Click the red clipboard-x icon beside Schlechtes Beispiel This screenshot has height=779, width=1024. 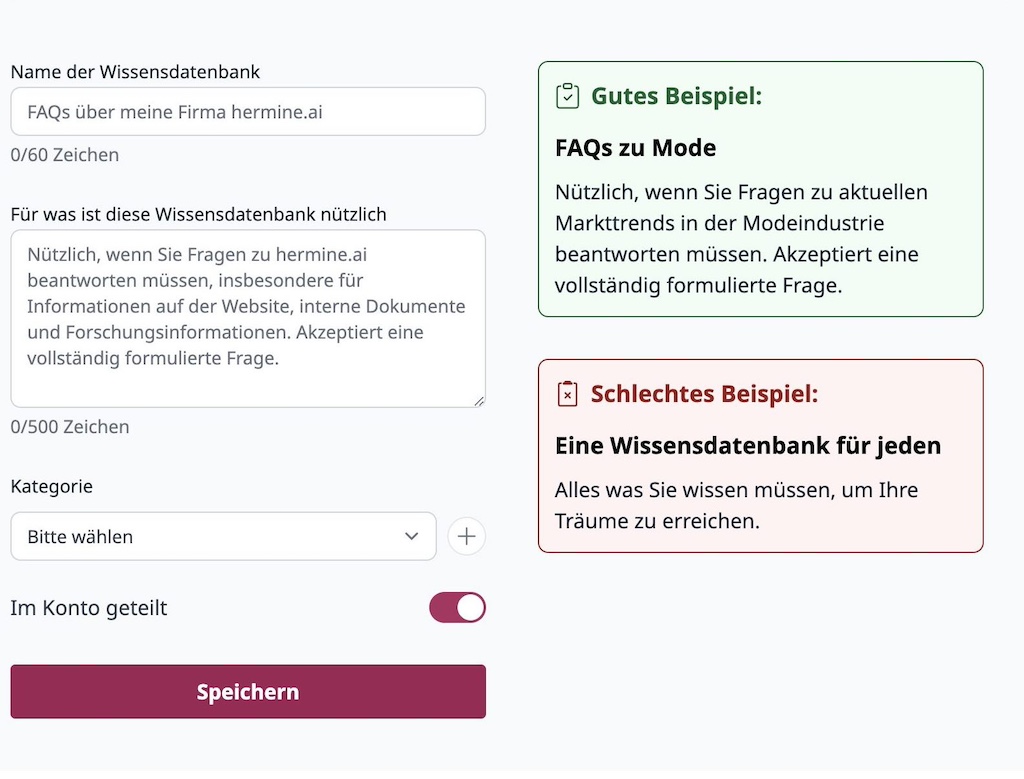coord(568,394)
